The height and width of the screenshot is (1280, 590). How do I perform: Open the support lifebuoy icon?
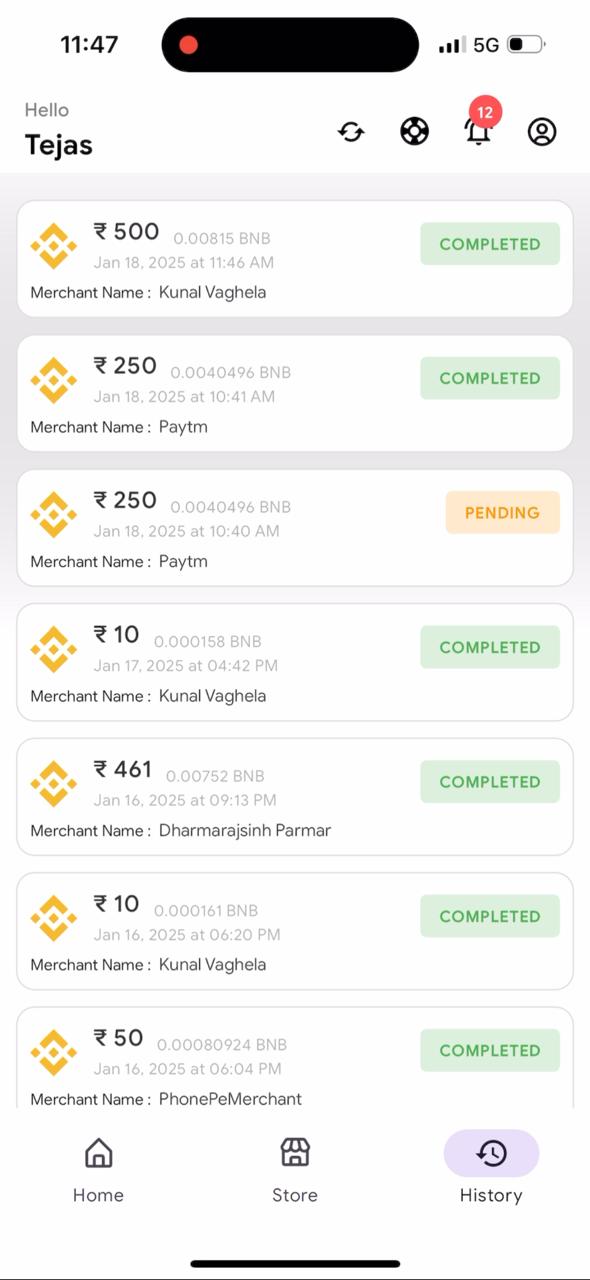click(415, 132)
